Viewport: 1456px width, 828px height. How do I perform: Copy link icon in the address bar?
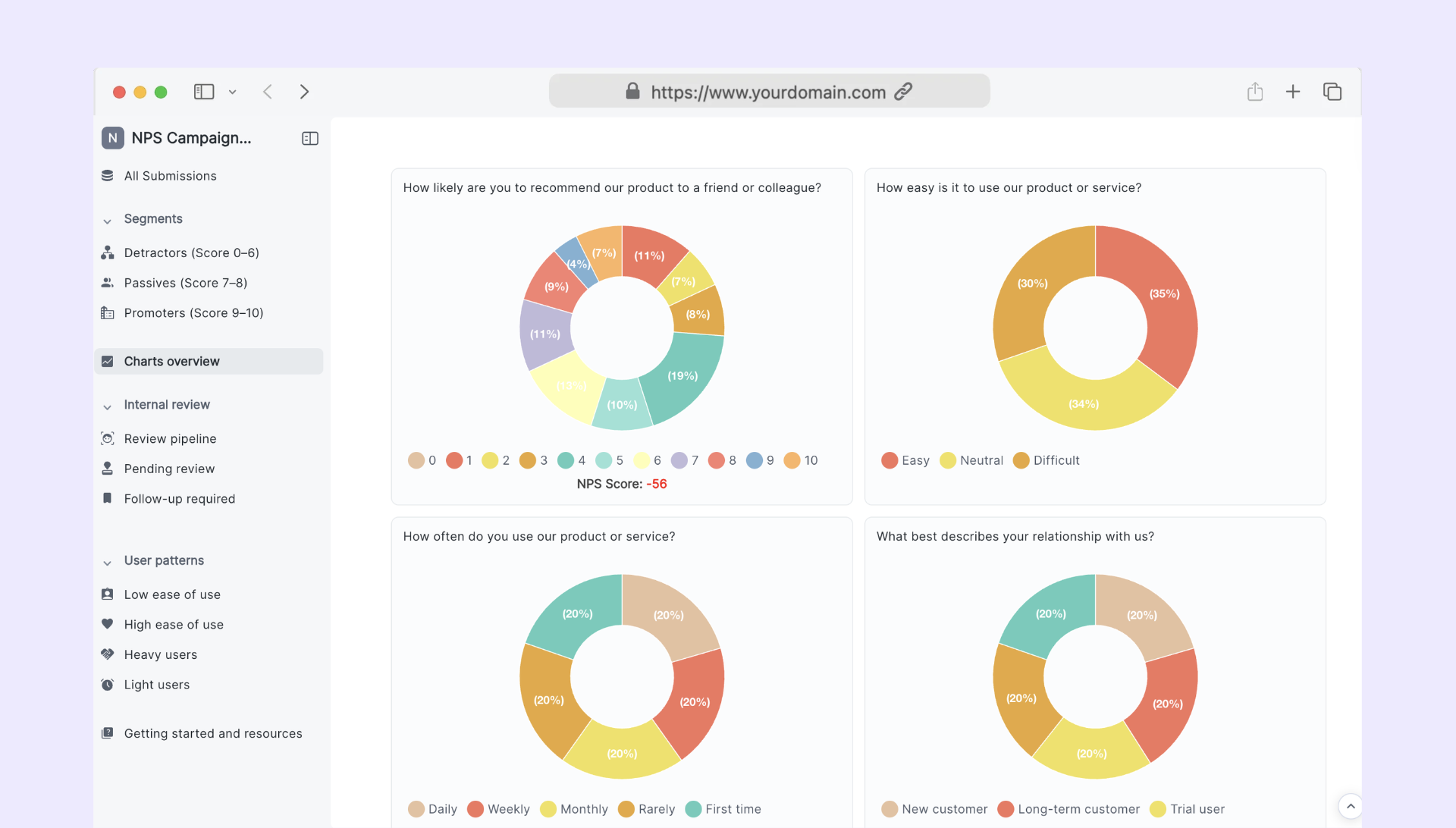(x=903, y=92)
